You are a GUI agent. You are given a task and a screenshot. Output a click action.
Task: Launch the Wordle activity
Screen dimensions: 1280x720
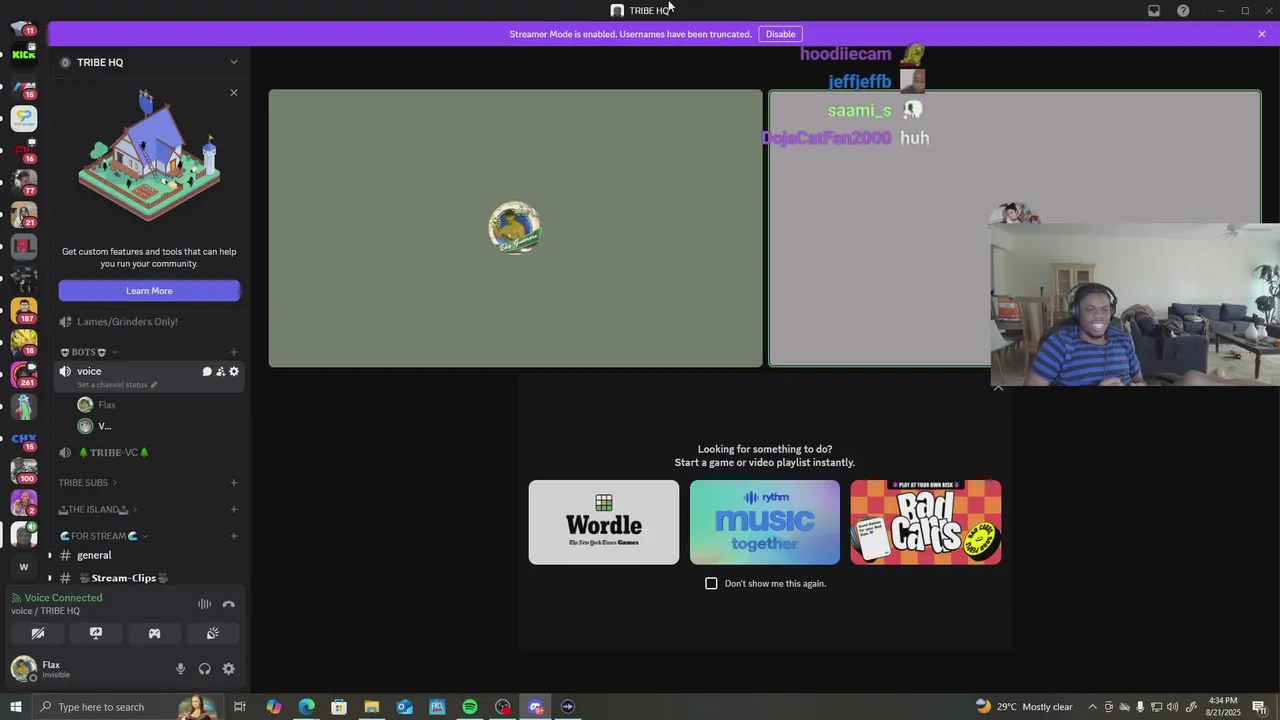pos(604,522)
